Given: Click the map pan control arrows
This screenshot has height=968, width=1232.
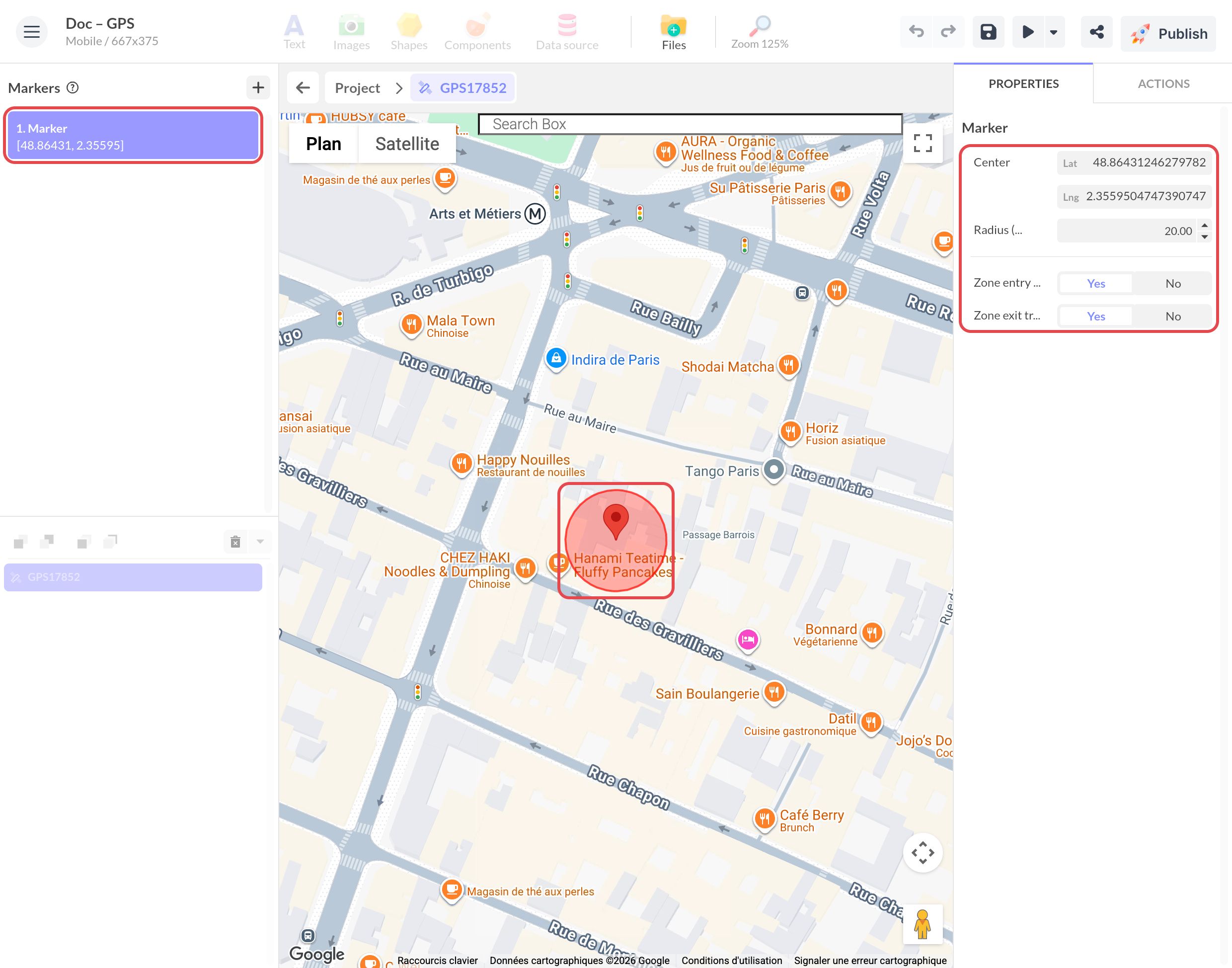Looking at the screenshot, I should (923, 852).
